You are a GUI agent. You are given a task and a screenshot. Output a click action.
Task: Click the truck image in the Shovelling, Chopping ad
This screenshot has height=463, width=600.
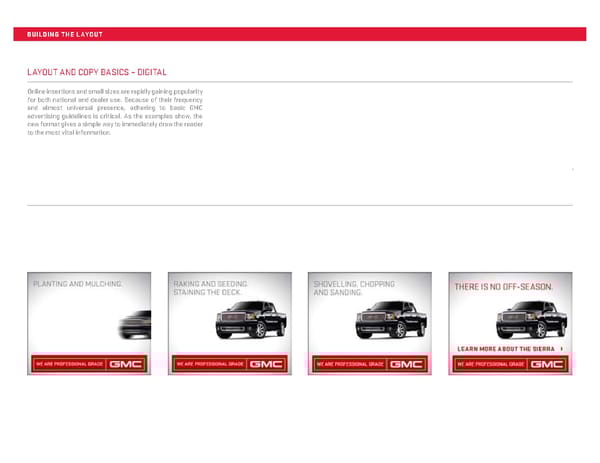[x=392, y=320]
